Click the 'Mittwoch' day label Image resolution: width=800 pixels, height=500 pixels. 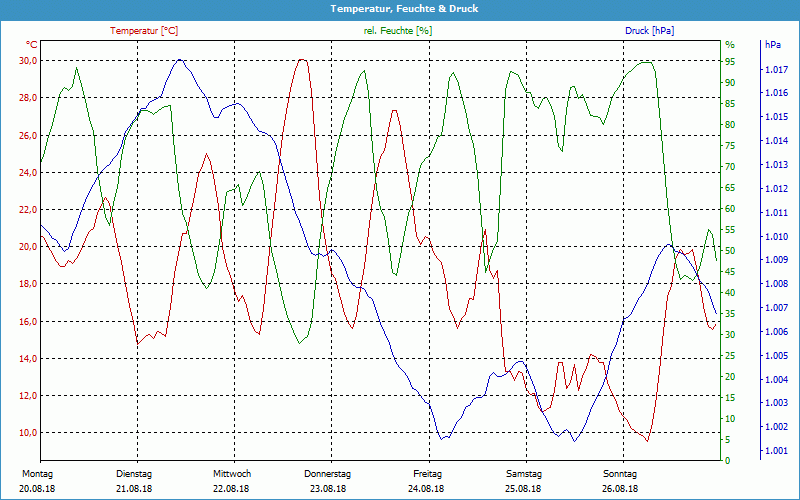pyautogui.click(x=232, y=474)
